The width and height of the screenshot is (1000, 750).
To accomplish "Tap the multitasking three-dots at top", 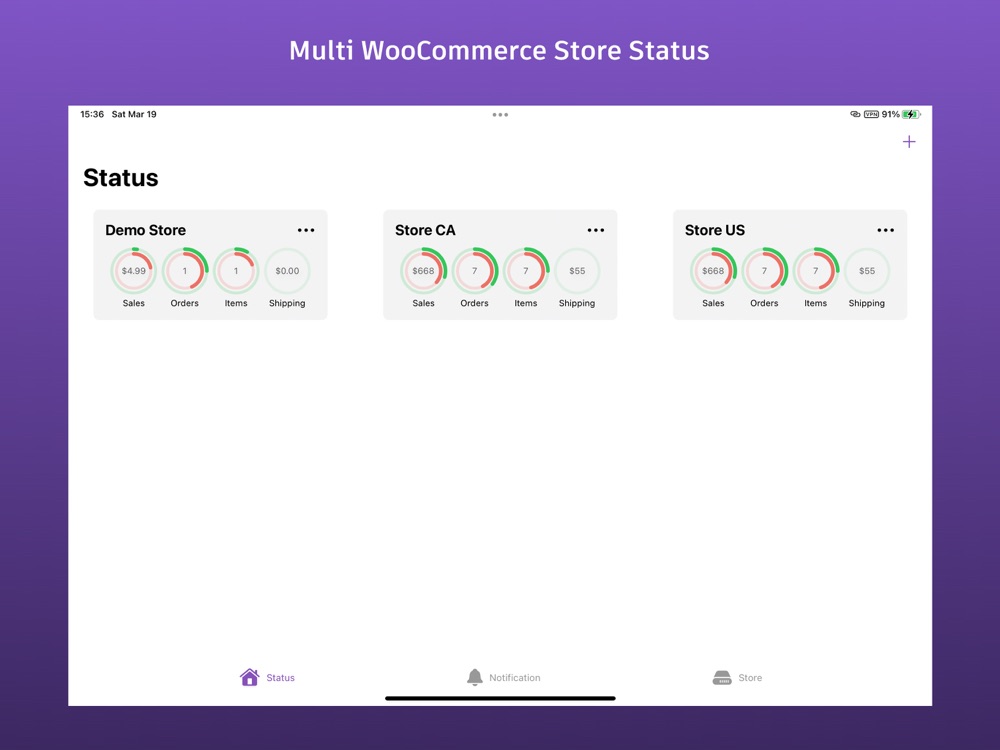I will coord(500,115).
